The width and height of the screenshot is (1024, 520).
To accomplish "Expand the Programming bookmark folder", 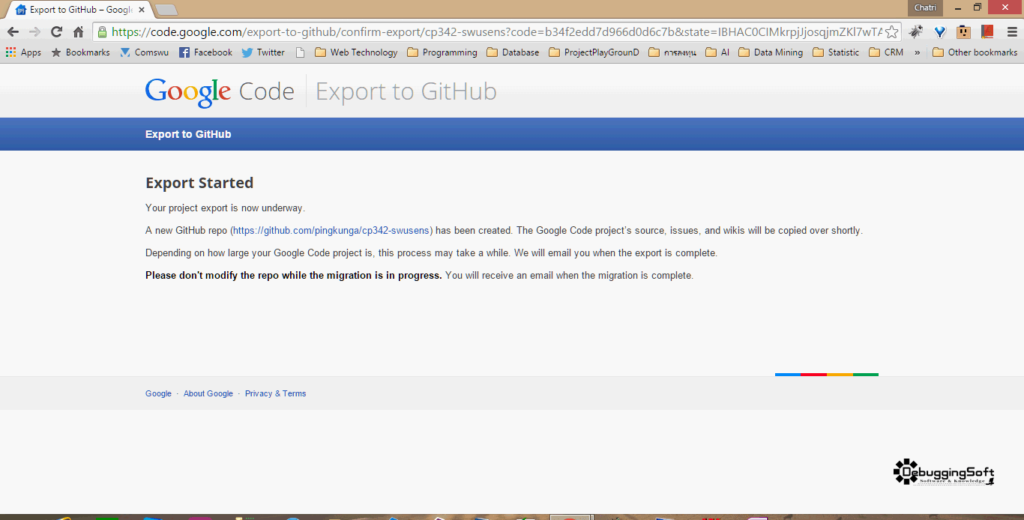I will coord(442,52).
